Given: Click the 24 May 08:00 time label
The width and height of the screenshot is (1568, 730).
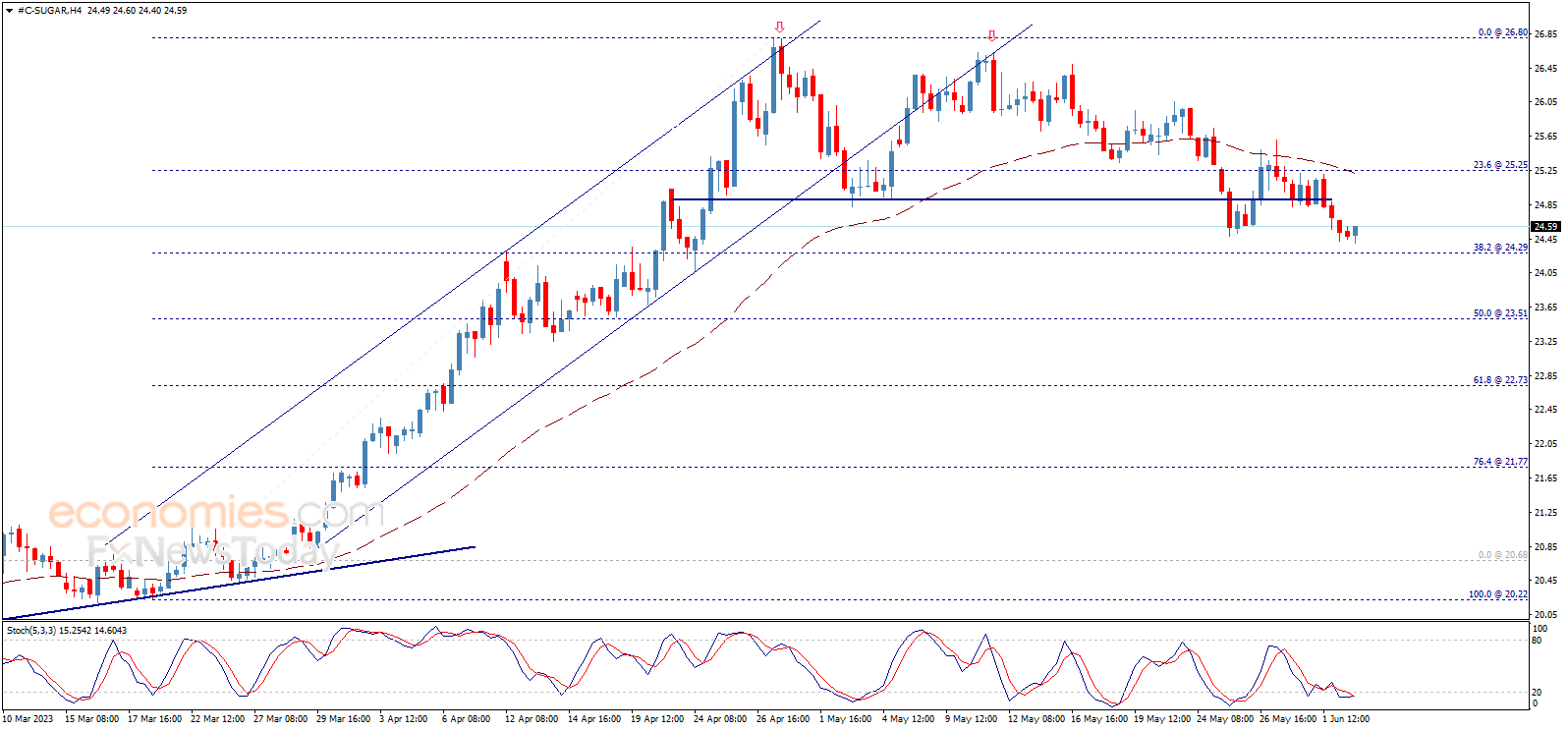Looking at the screenshot, I should pyautogui.click(x=1224, y=719).
